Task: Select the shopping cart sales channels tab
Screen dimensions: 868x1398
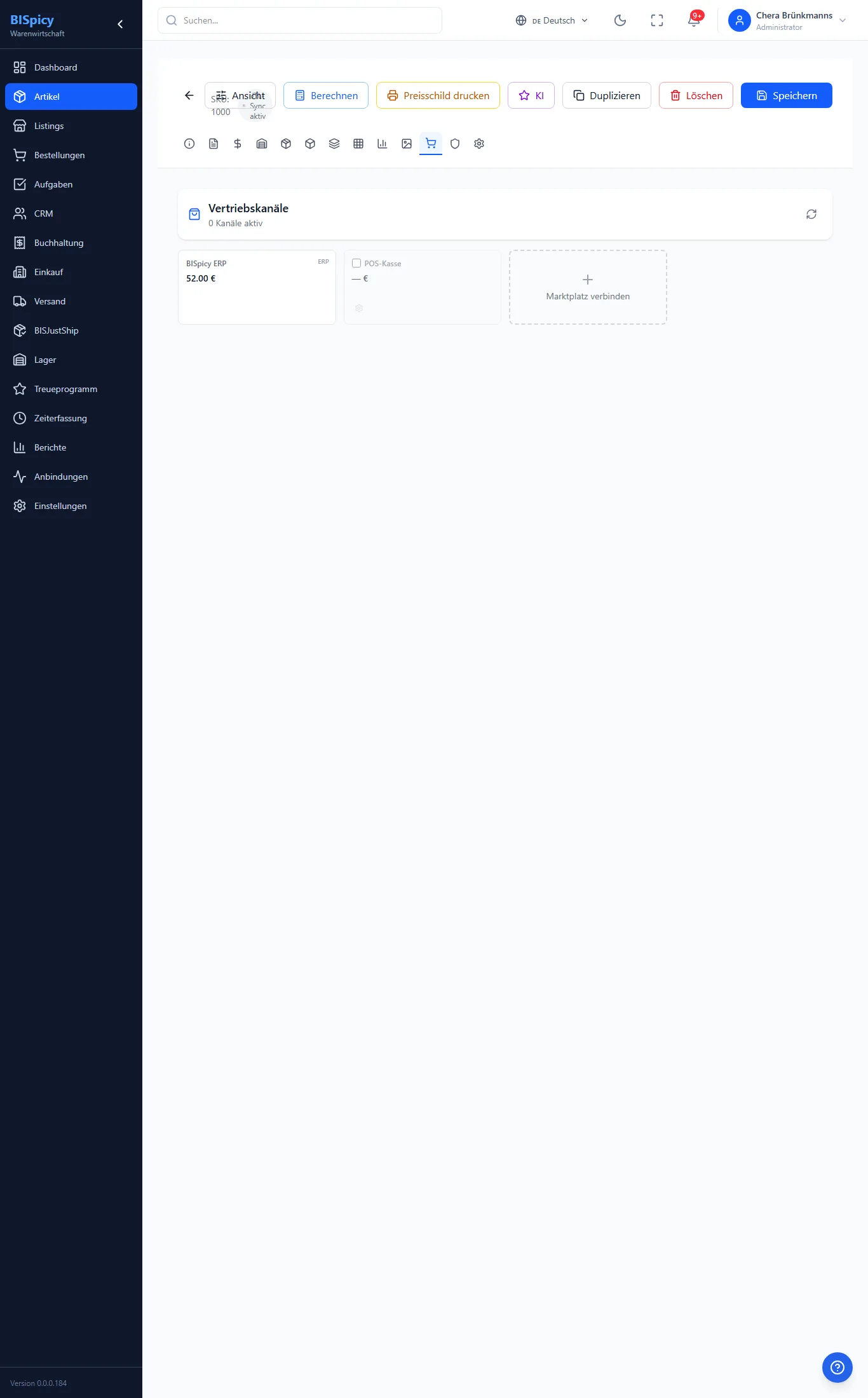Action: tap(431, 144)
